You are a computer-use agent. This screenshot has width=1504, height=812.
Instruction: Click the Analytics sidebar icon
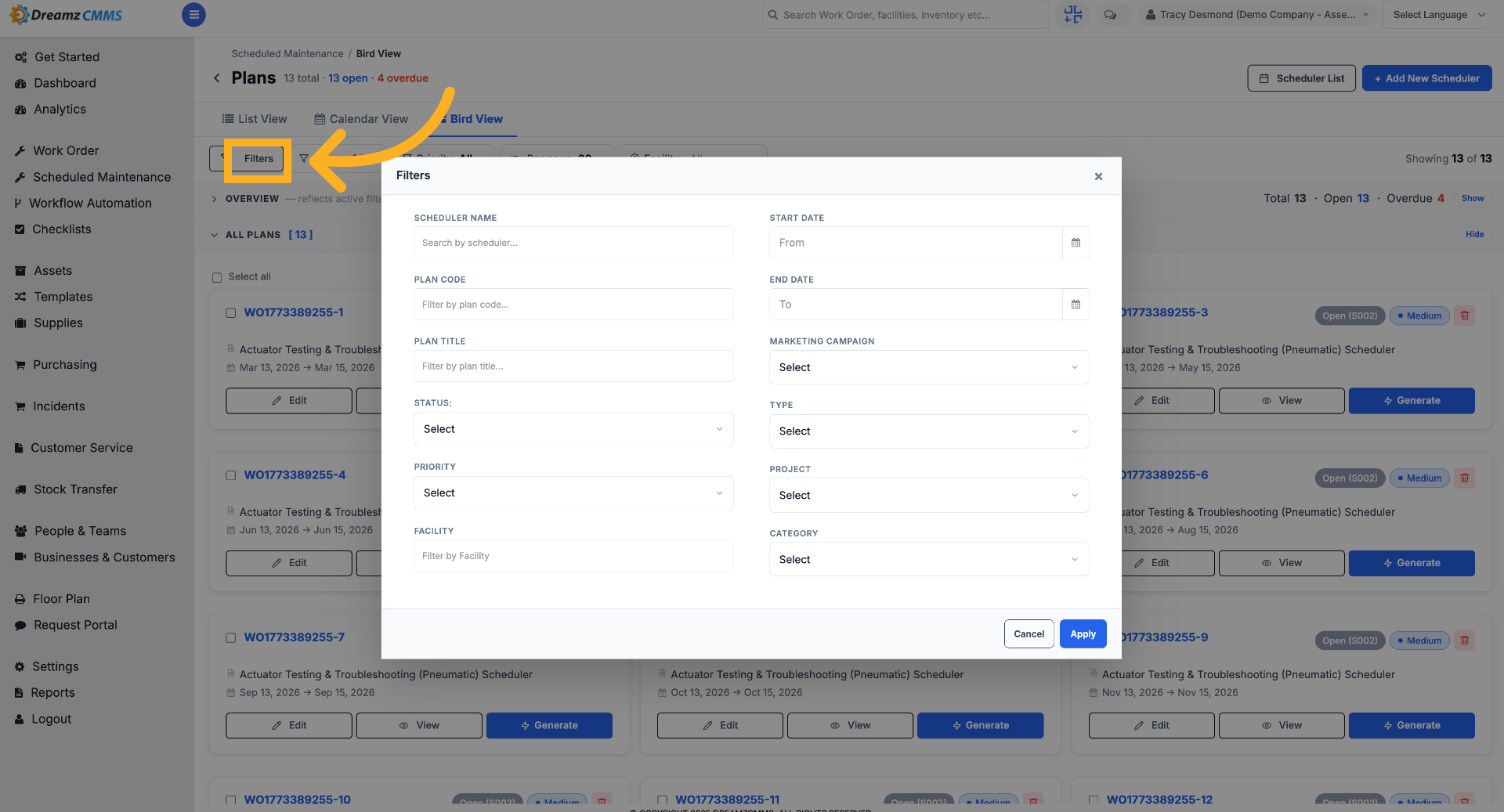tap(20, 110)
